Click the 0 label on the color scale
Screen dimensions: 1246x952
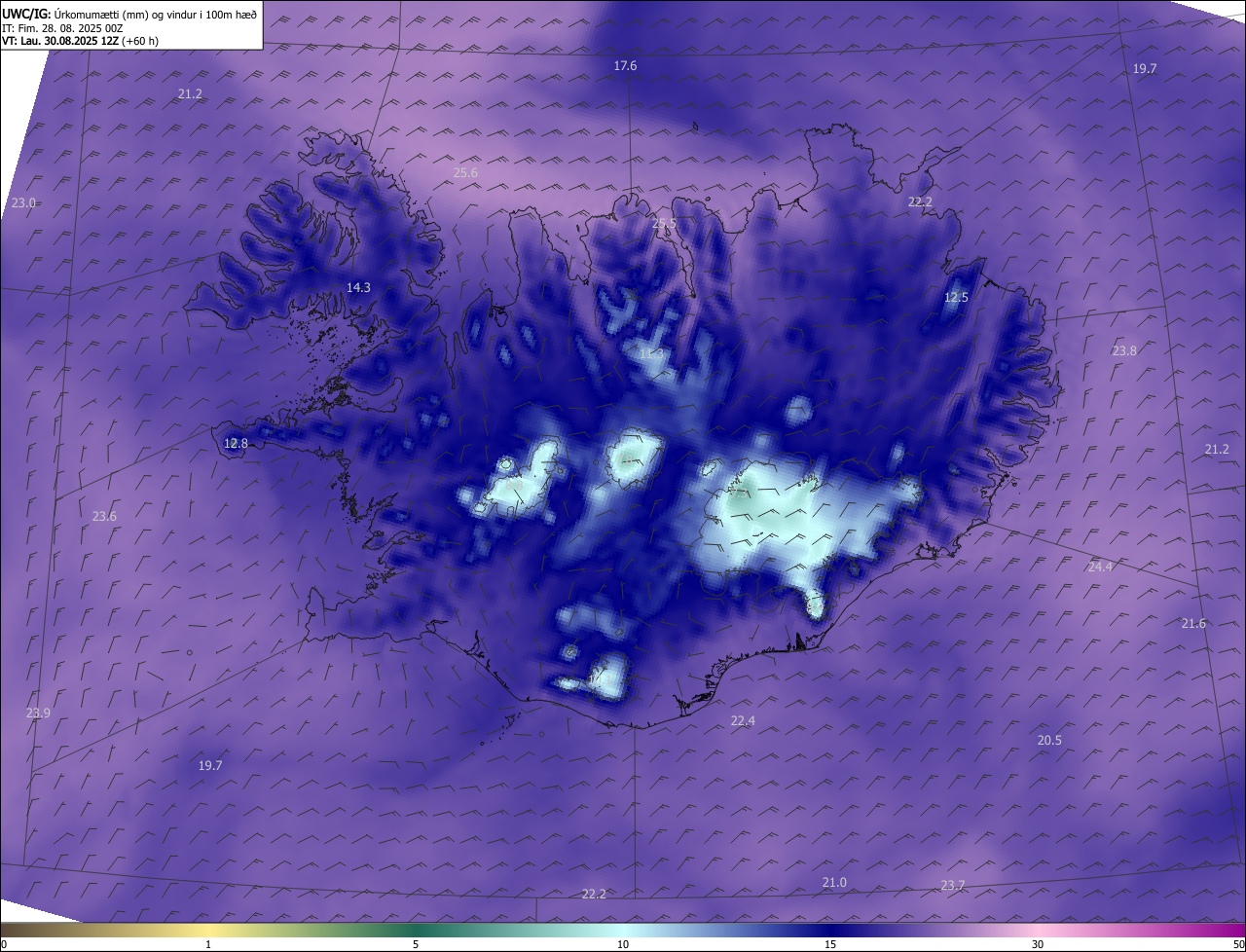(4, 944)
